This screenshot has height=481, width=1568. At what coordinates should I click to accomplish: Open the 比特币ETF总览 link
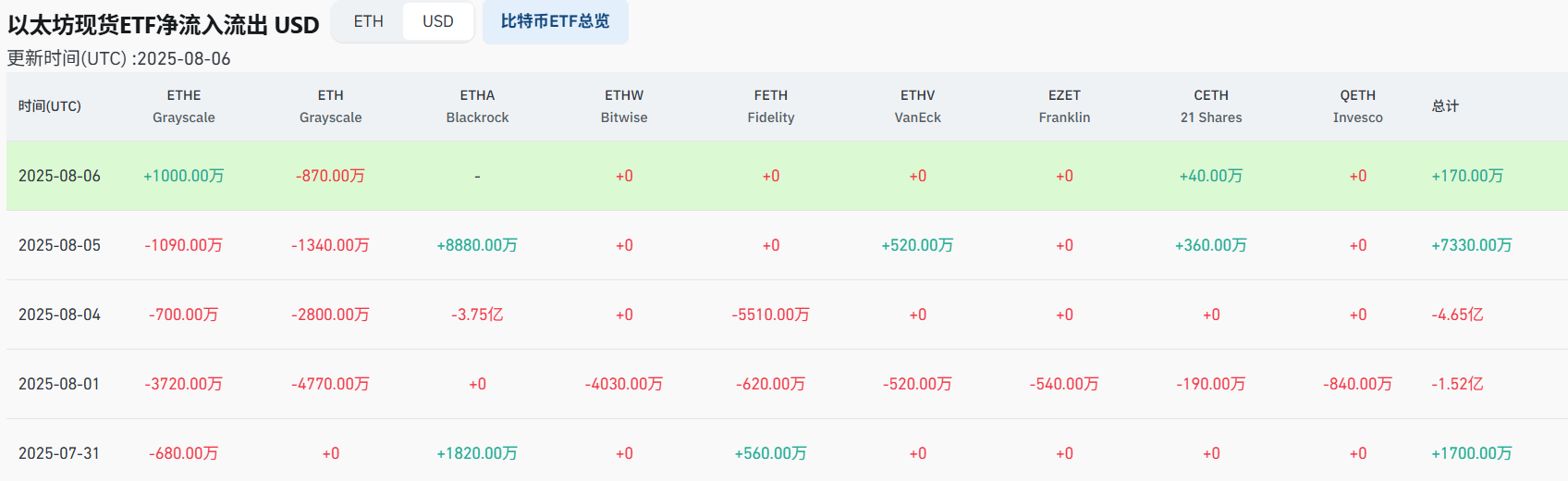[x=555, y=21]
